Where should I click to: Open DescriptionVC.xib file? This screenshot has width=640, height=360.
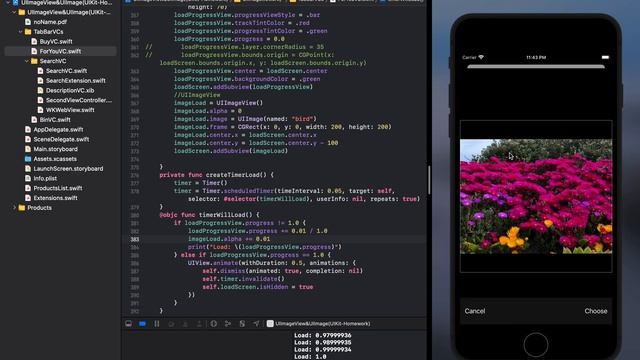[x=70, y=91]
